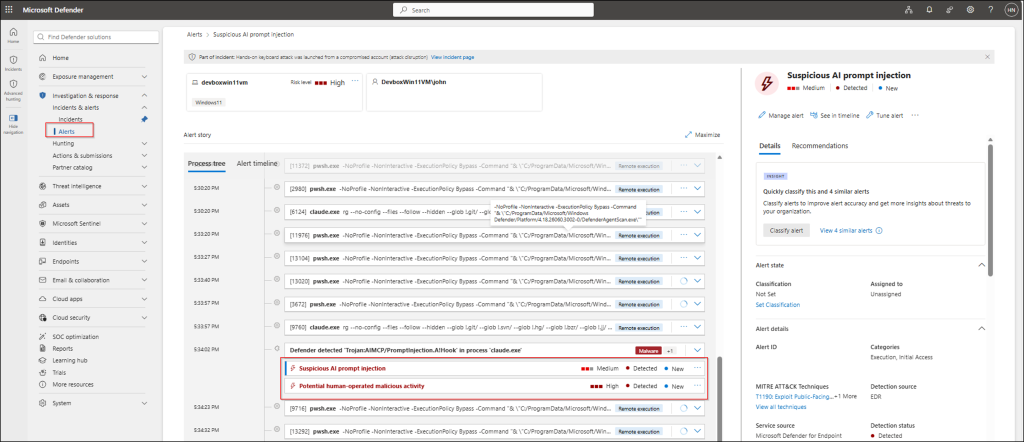
Task: Open ellipsis on Suspicious AI prompt injection row
Action: pos(697,368)
